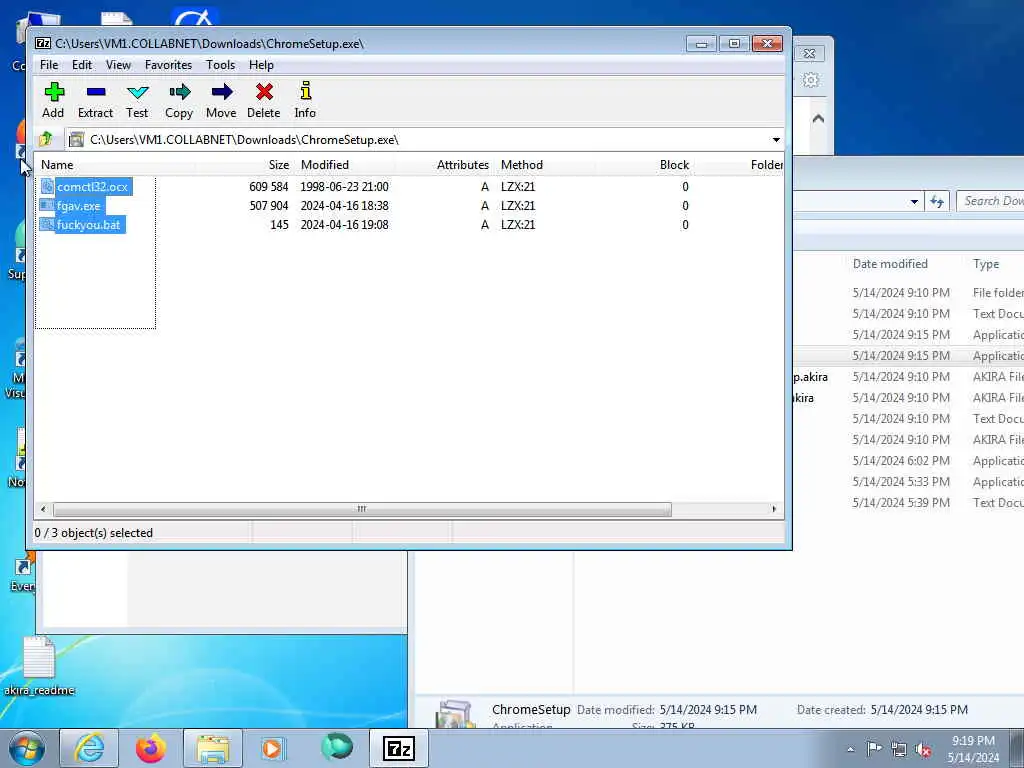
Task: Click the gear icon in the background window
Action: (x=810, y=80)
